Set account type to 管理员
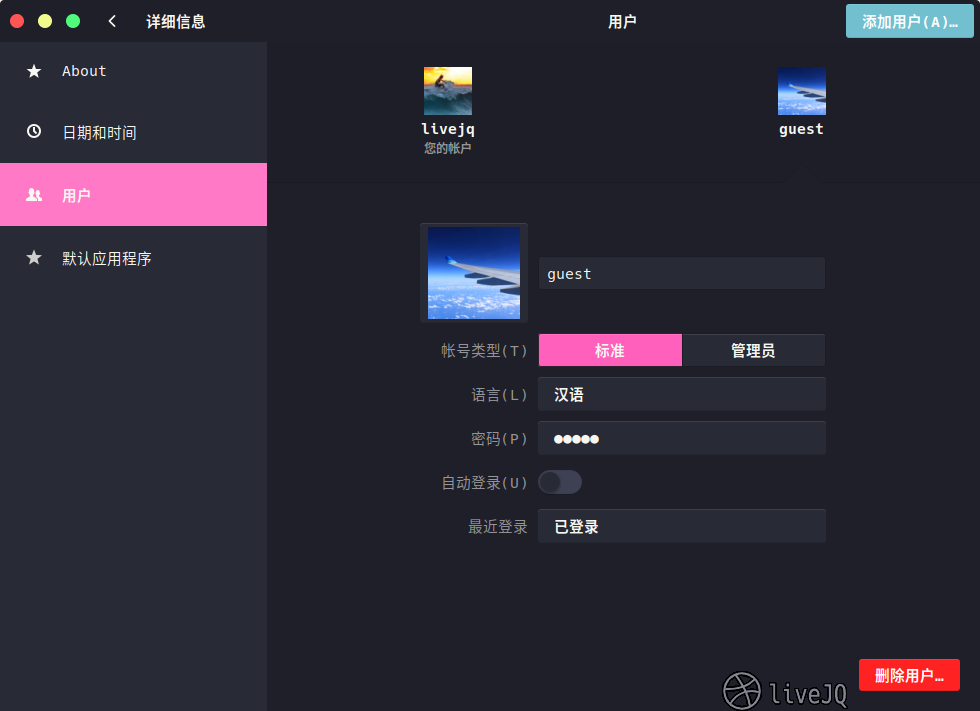Image resolution: width=980 pixels, height=711 pixels. tap(753, 351)
